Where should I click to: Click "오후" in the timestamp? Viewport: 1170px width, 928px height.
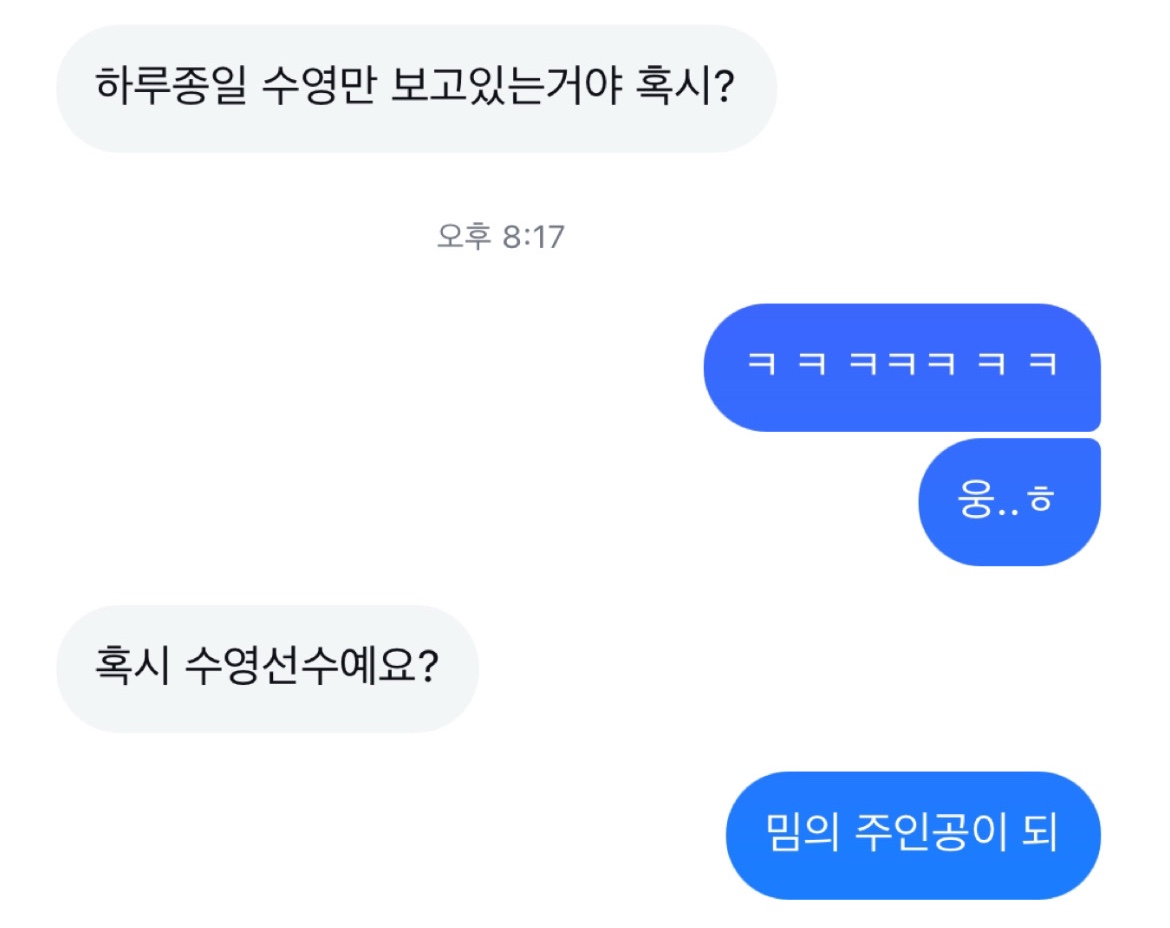coord(463,237)
